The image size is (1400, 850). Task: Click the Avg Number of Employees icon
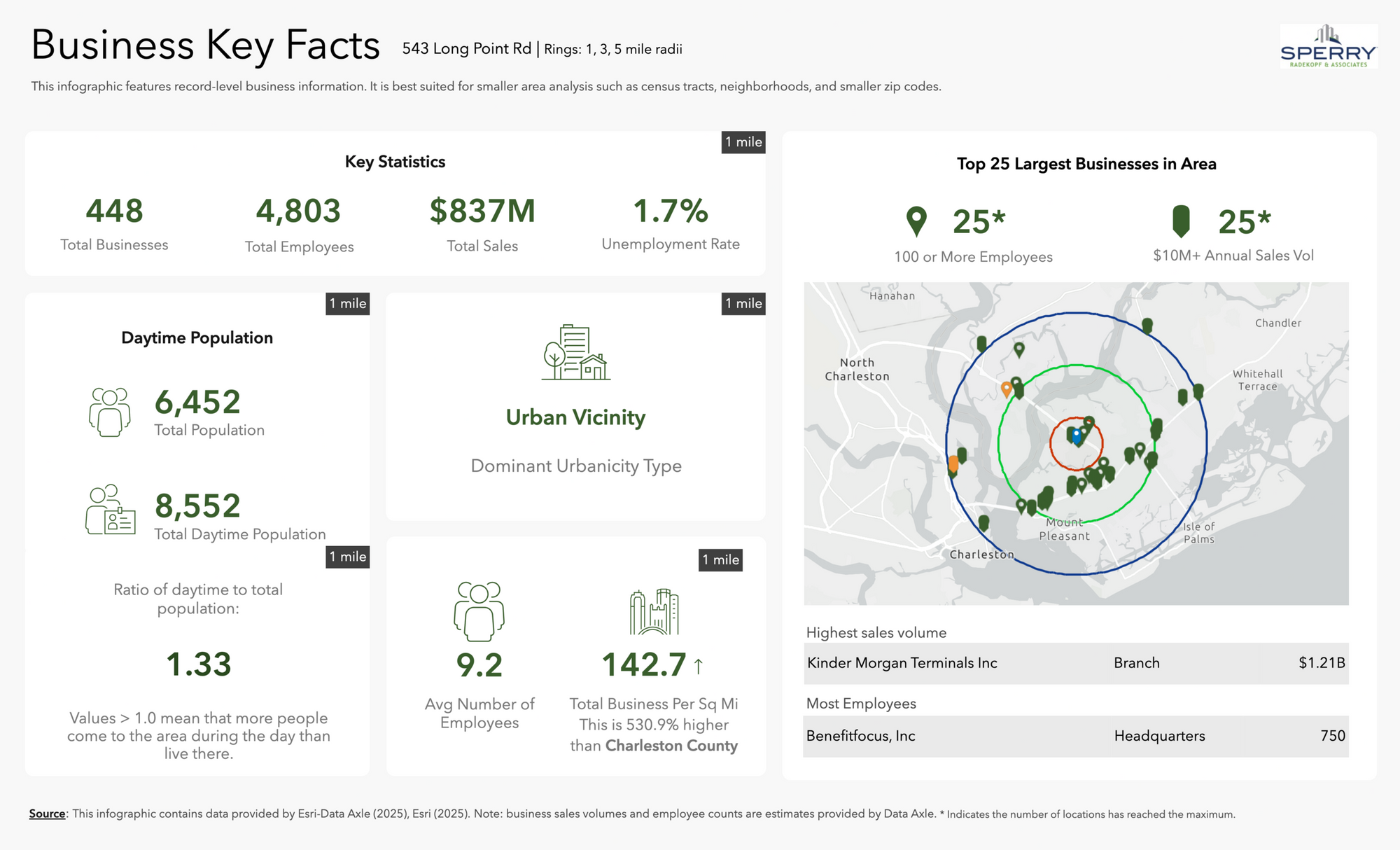479,611
